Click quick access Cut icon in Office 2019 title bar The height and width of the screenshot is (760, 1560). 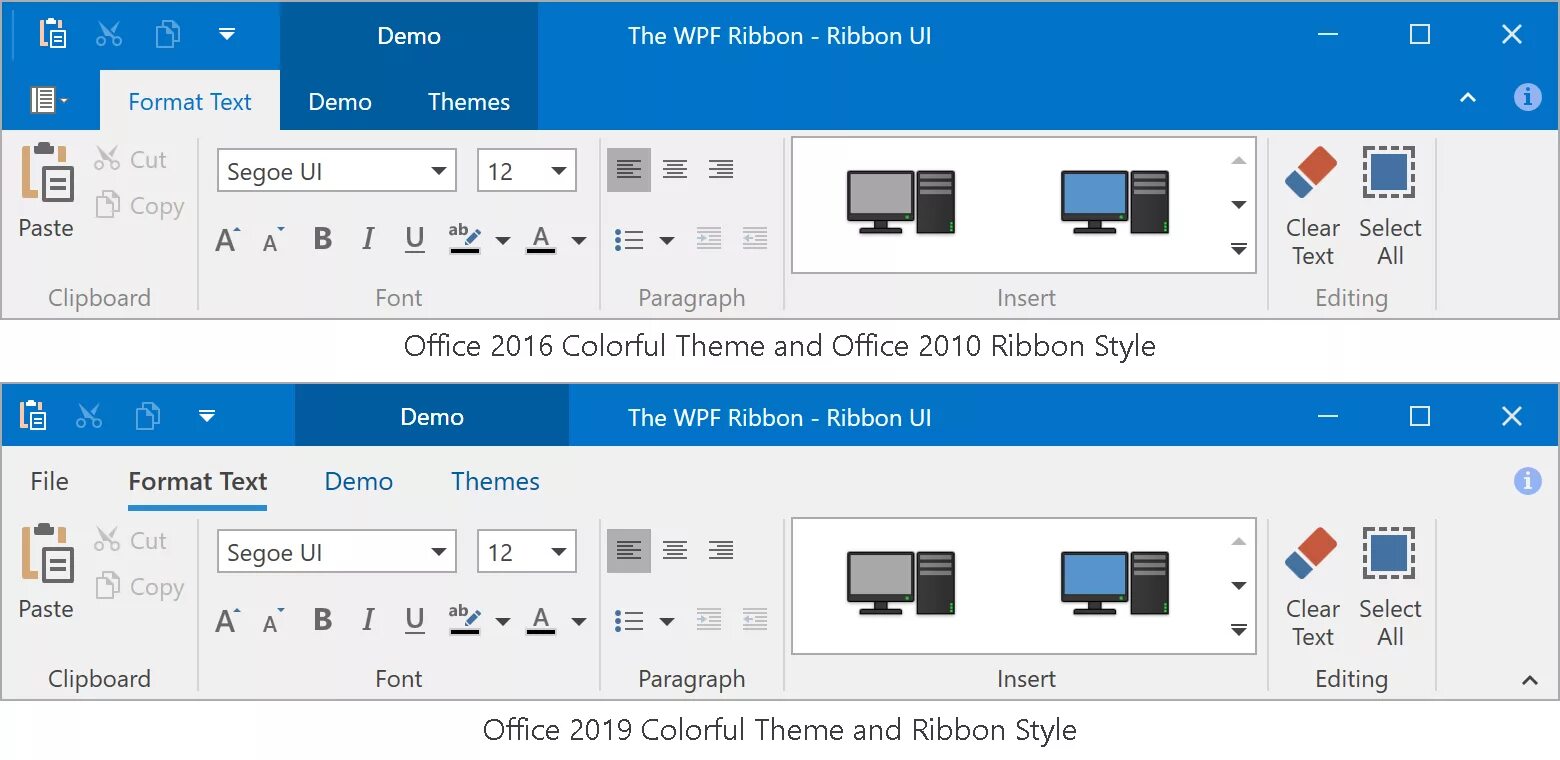coord(89,416)
